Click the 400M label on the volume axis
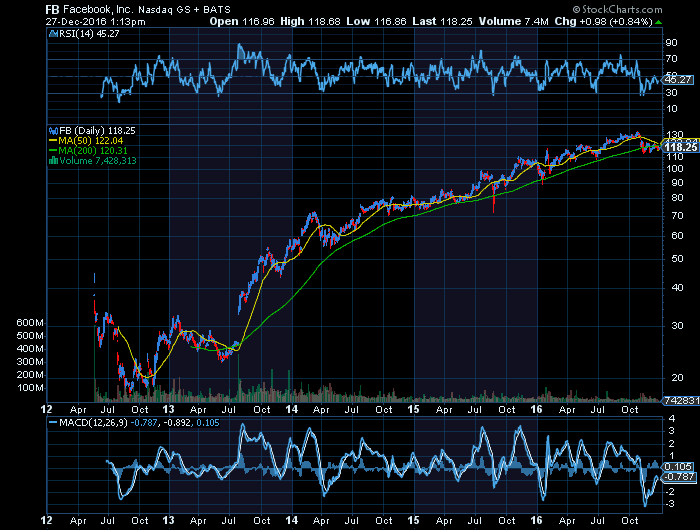Image resolution: width=700 pixels, height=530 pixels. [x=30, y=349]
